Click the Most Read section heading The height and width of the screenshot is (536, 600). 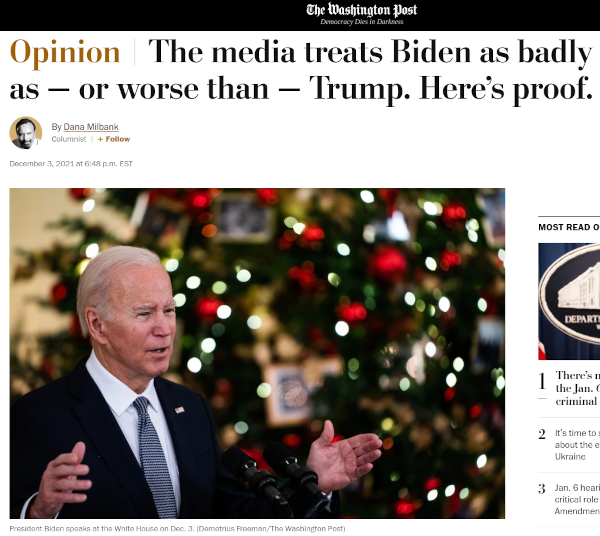click(x=569, y=227)
